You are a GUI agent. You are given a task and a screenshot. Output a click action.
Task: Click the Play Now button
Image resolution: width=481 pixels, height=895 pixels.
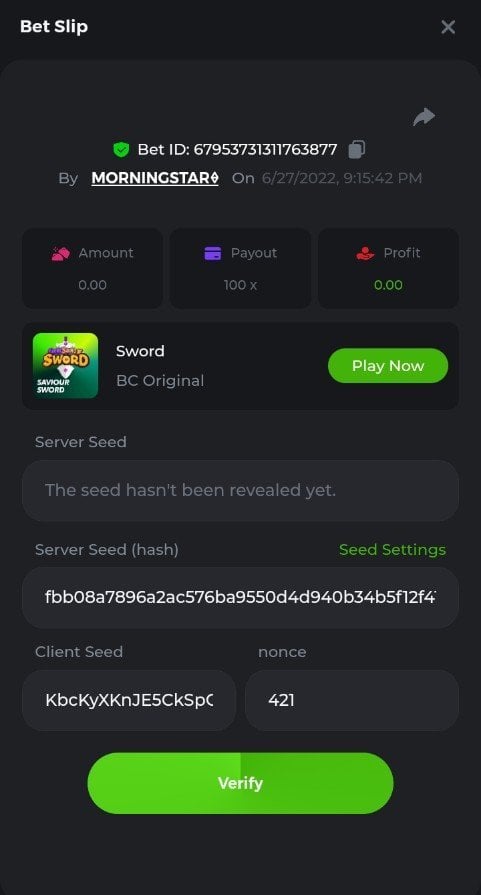pos(388,366)
